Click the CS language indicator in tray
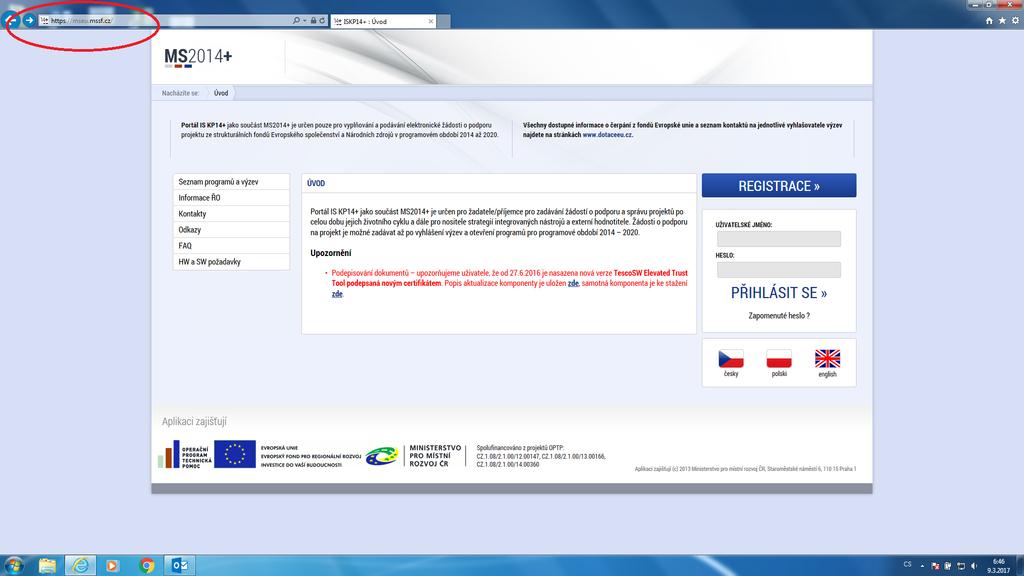 pos(907,564)
